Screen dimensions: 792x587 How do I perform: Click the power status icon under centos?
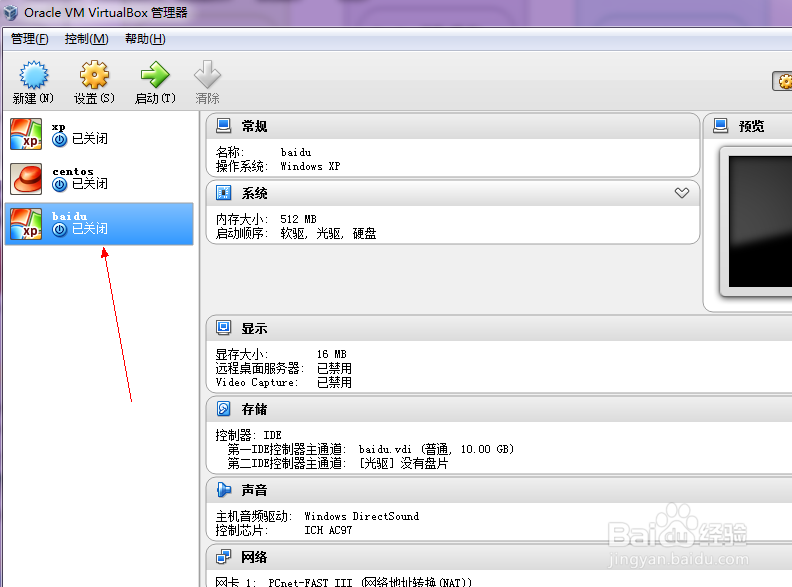(60, 185)
